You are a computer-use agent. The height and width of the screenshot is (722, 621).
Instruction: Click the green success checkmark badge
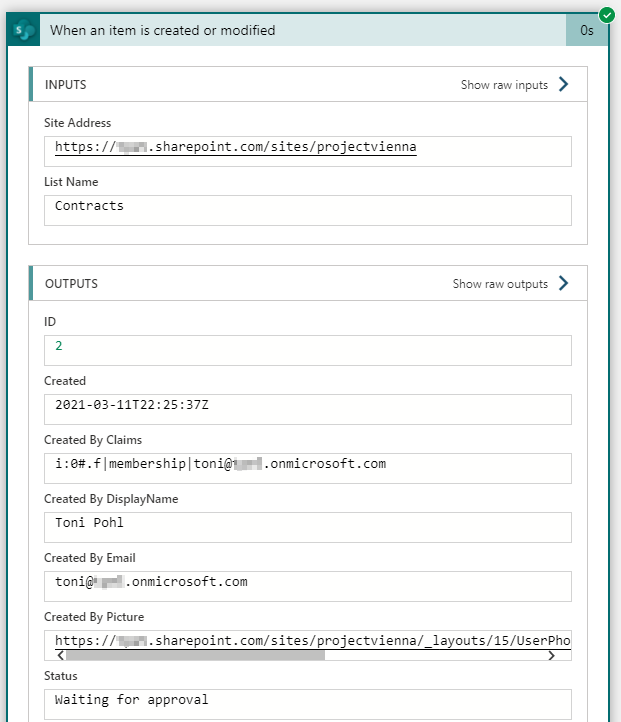[606, 14]
